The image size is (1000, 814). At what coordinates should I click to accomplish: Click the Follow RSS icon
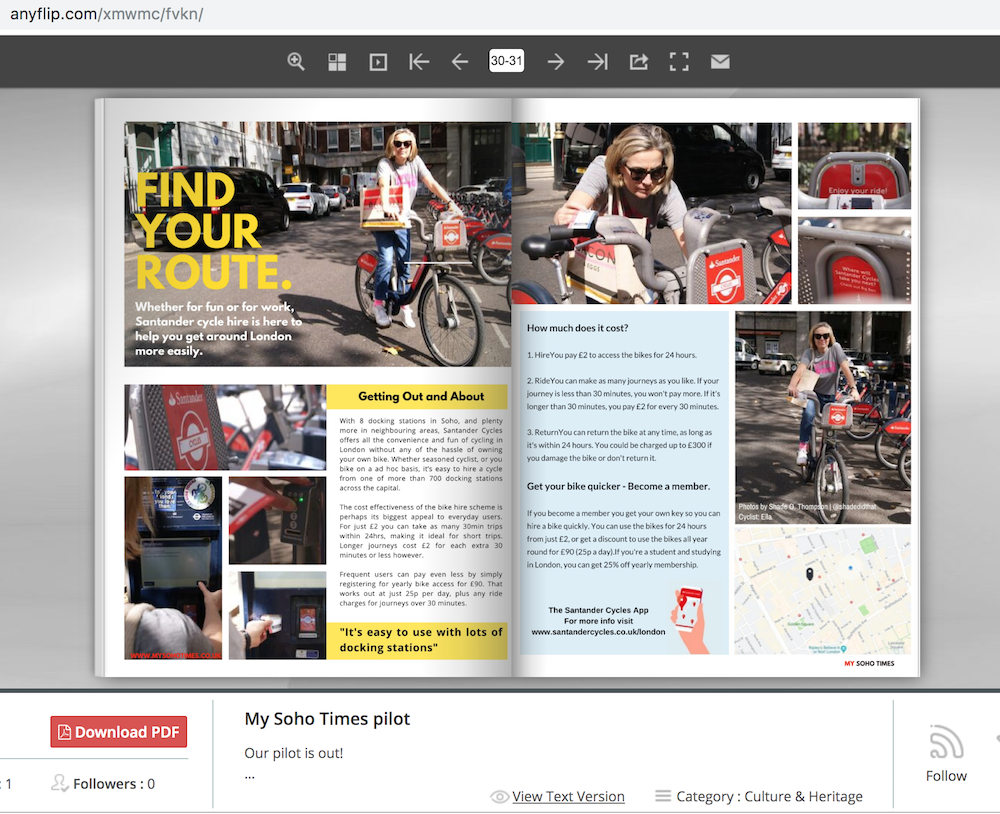(x=945, y=743)
